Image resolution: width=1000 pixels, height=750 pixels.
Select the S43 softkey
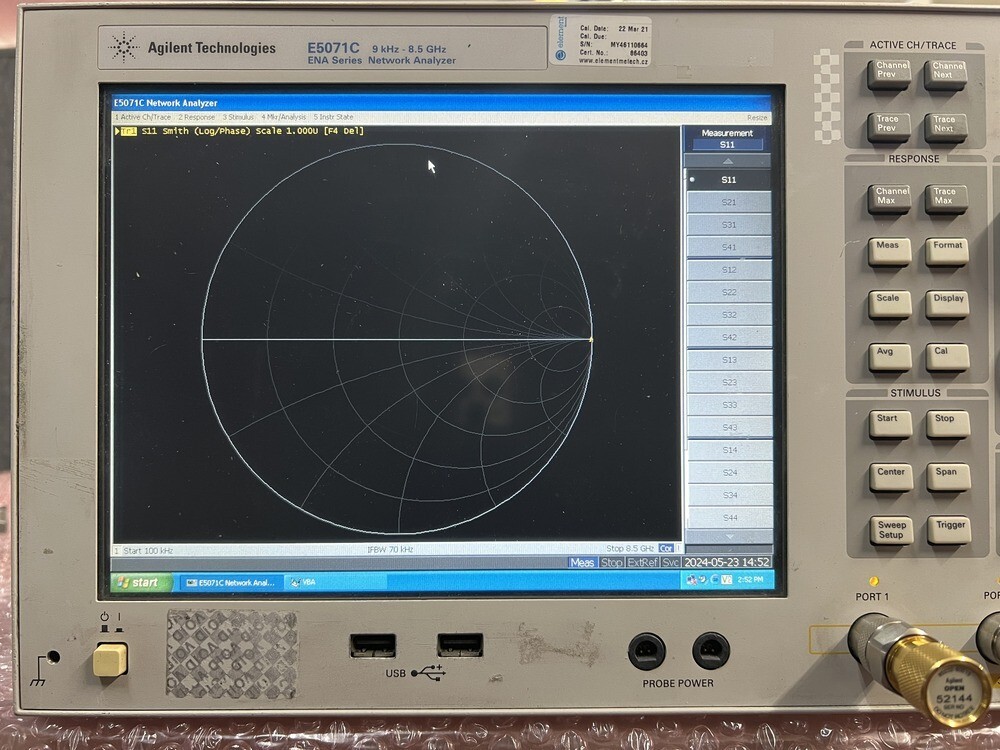[x=729, y=427]
